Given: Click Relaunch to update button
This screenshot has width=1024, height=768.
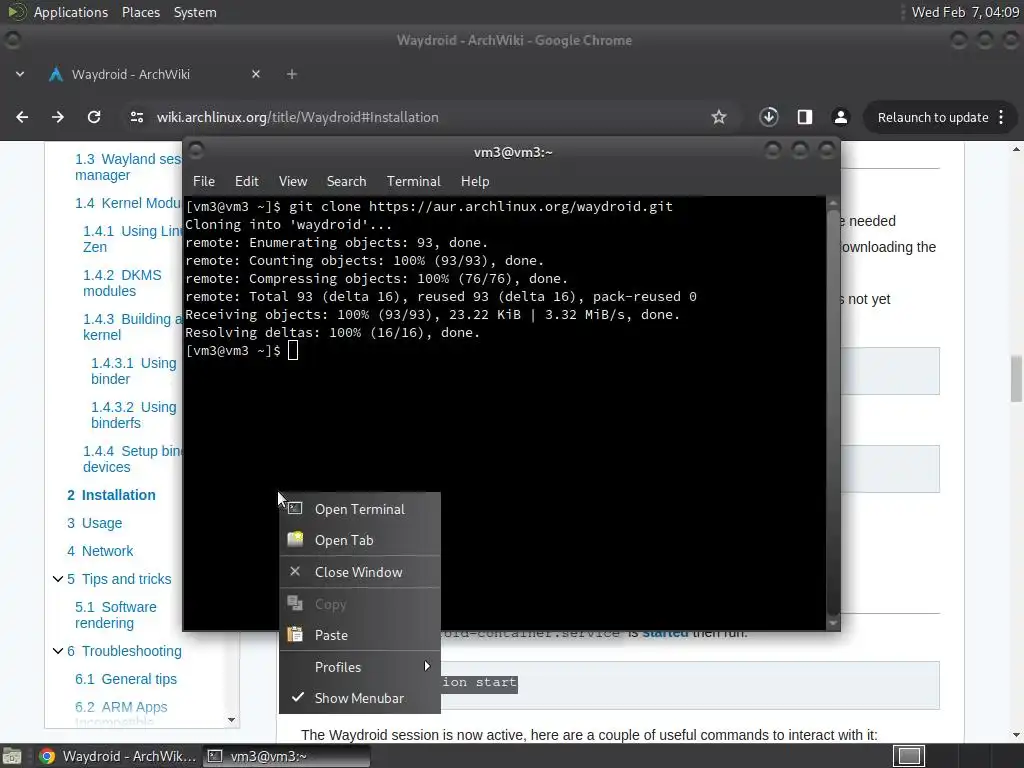Looking at the screenshot, I should [933, 118].
